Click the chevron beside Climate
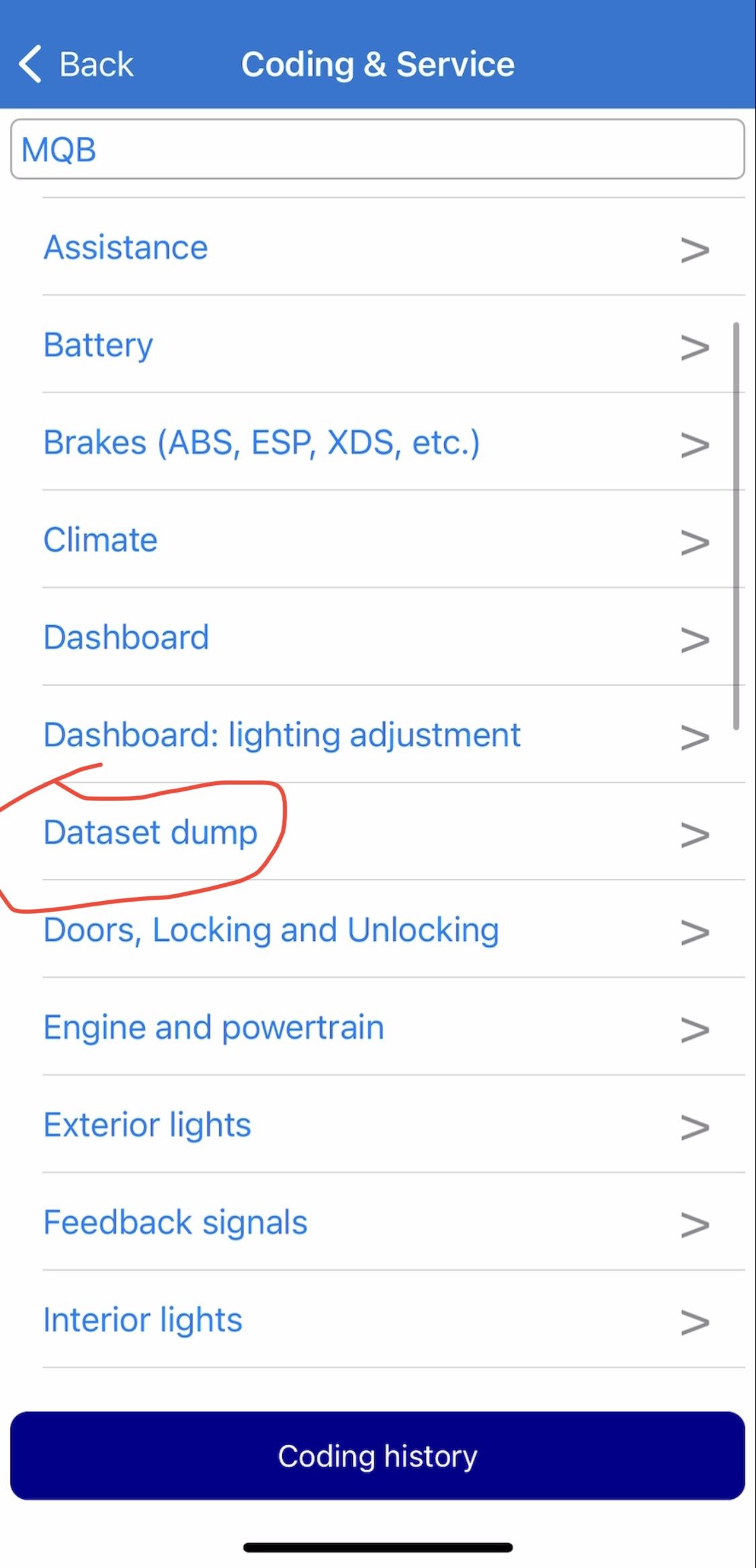The width and height of the screenshot is (756, 1568). pyautogui.click(x=695, y=542)
